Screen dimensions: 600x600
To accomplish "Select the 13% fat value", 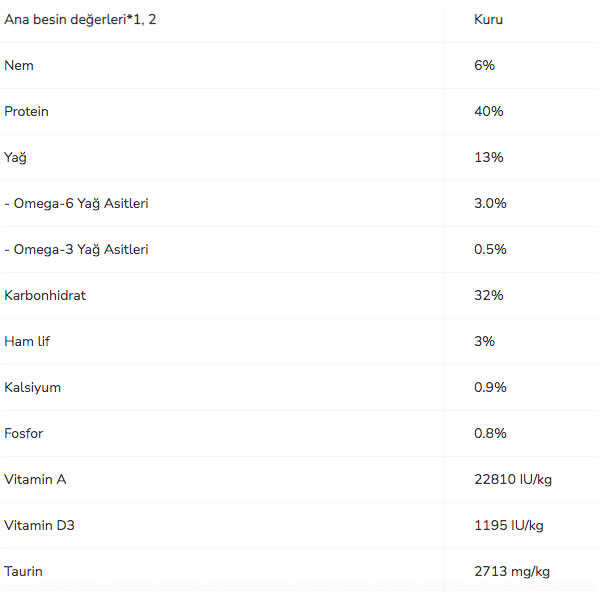I will 488,157.
